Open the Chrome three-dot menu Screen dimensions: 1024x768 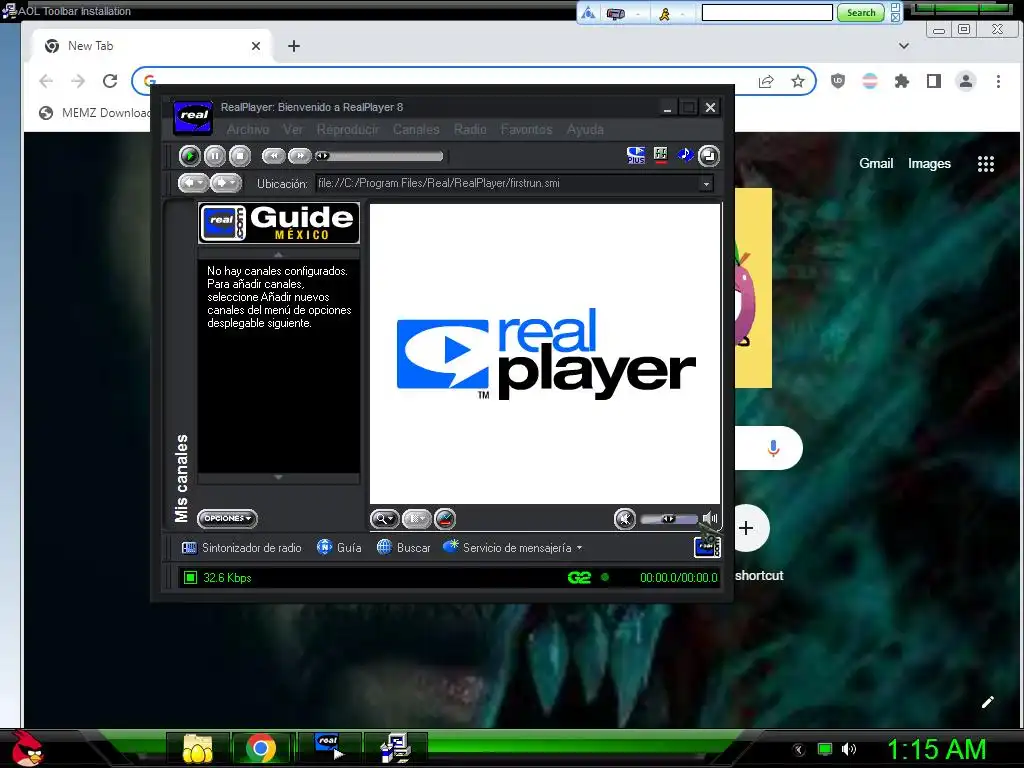click(998, 81)
